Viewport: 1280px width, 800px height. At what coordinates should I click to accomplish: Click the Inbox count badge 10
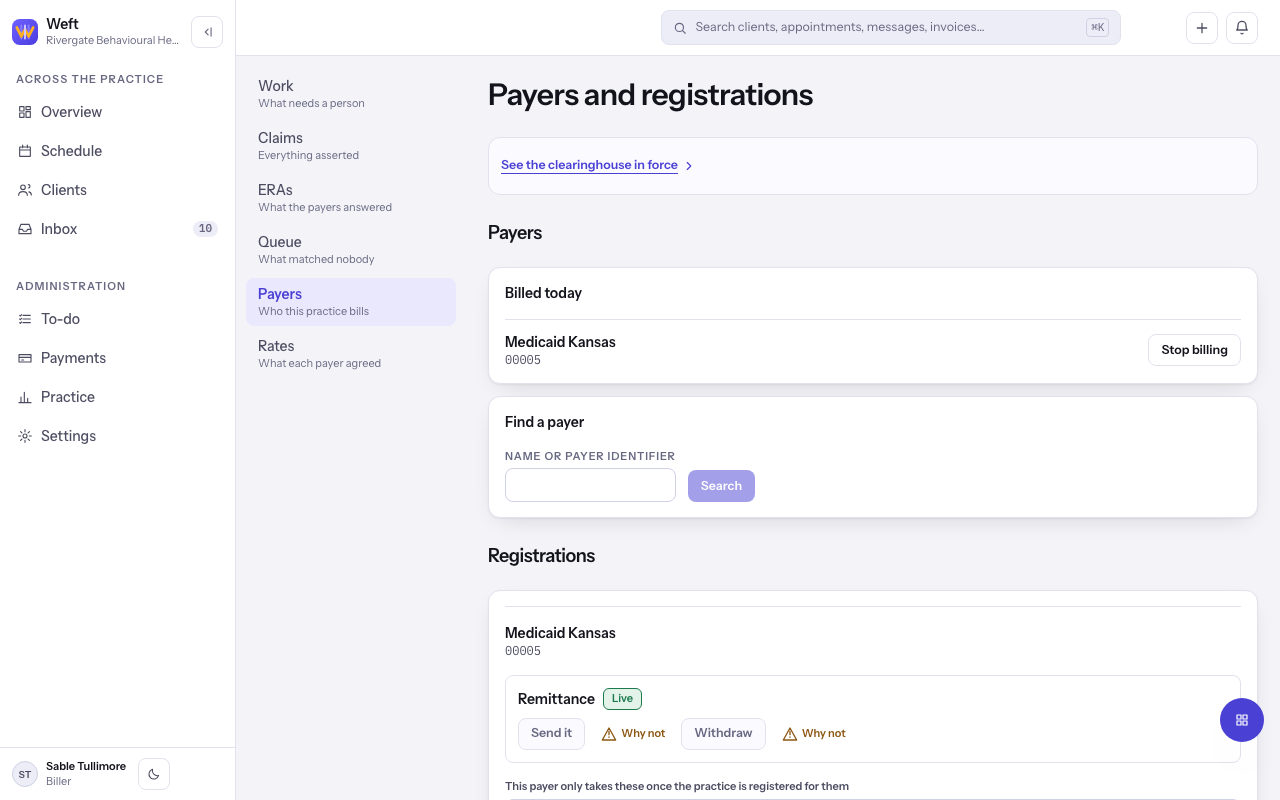click(x=205, y=229)
